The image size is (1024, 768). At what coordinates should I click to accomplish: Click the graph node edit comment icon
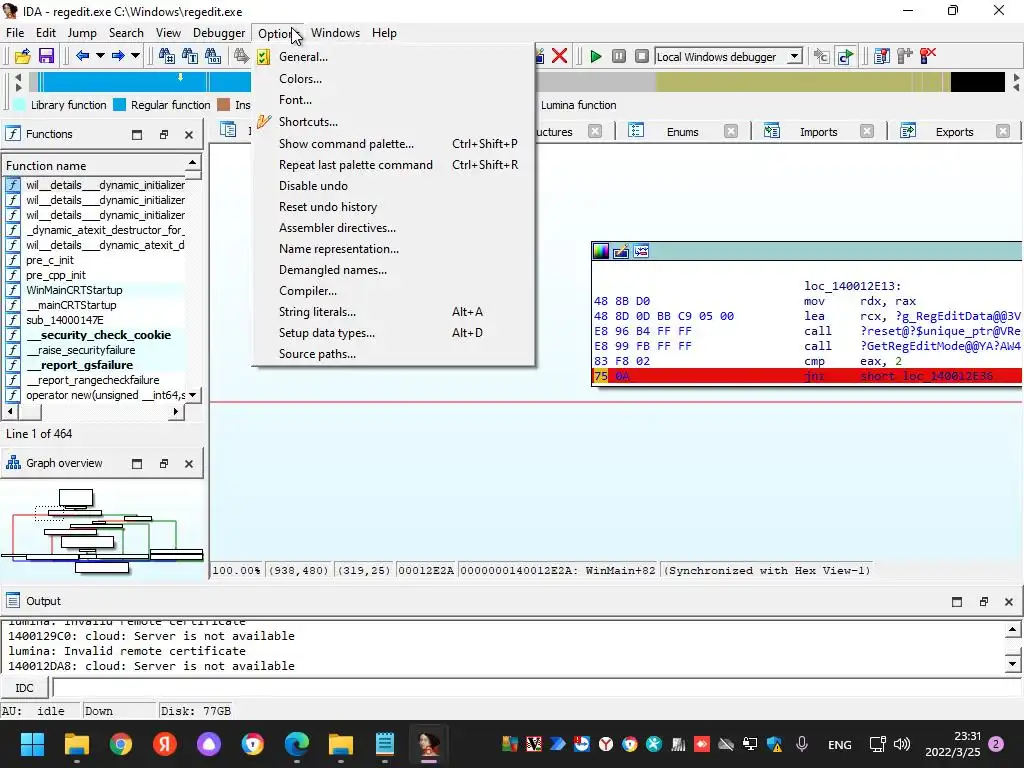coord(621,251)
